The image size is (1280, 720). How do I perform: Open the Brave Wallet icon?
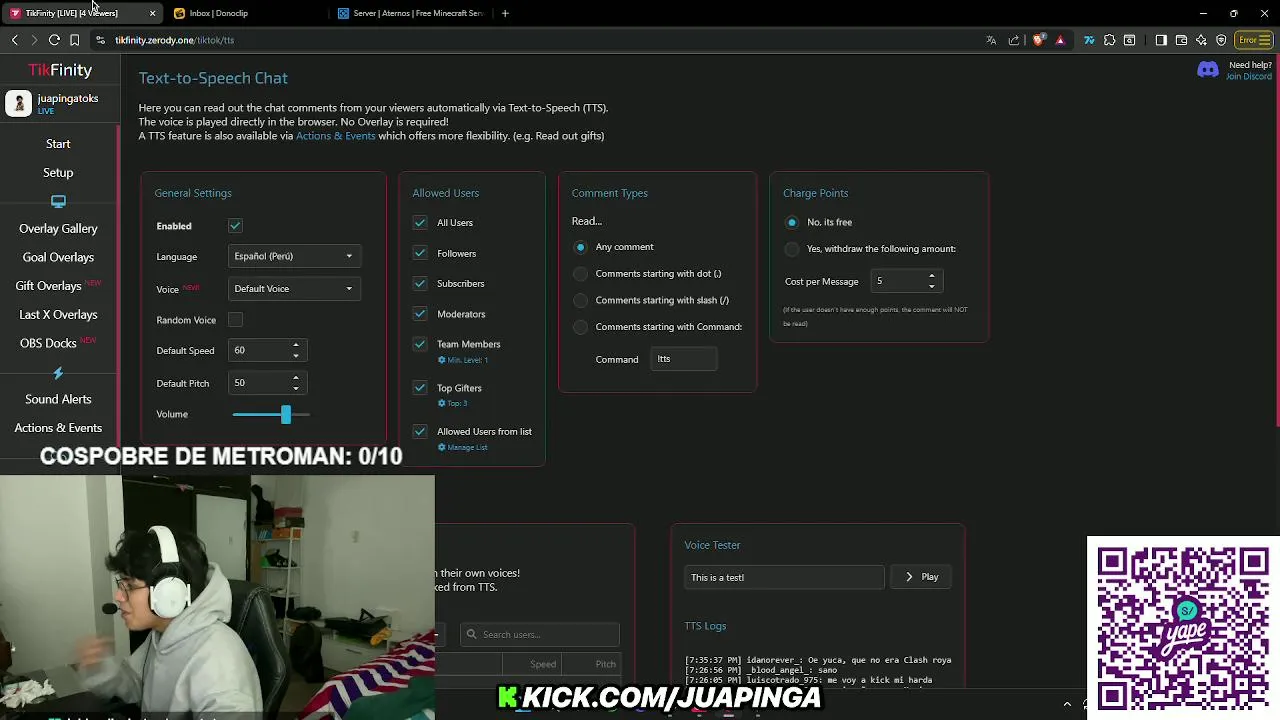pyautogui.click(x=1181, y=40)
